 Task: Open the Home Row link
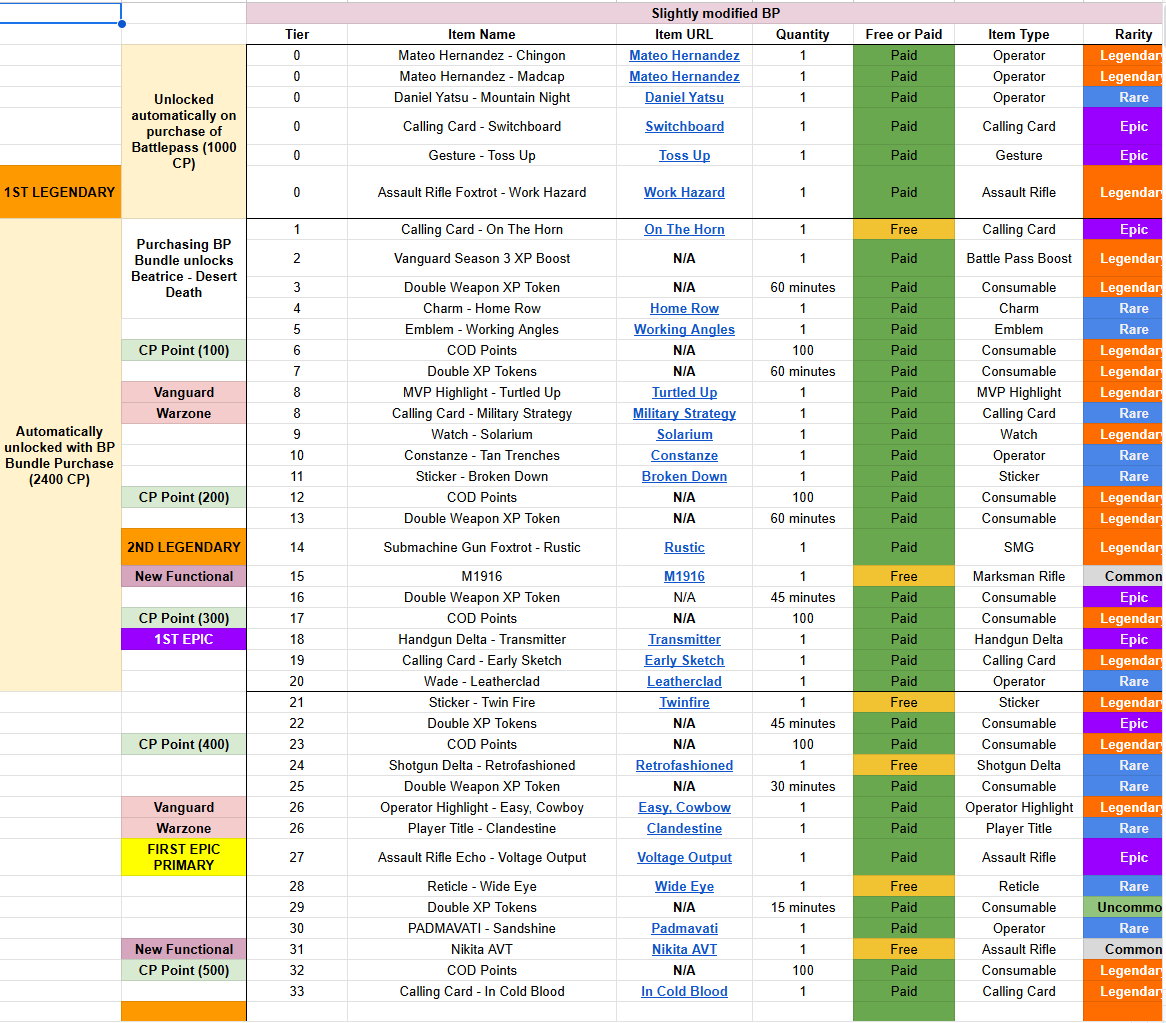point(684,309)
